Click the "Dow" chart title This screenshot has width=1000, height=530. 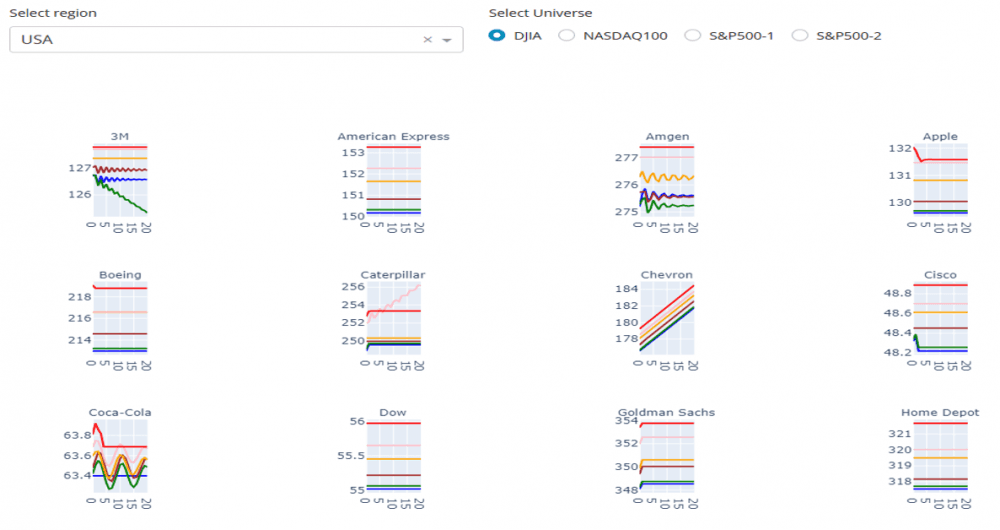393,413
